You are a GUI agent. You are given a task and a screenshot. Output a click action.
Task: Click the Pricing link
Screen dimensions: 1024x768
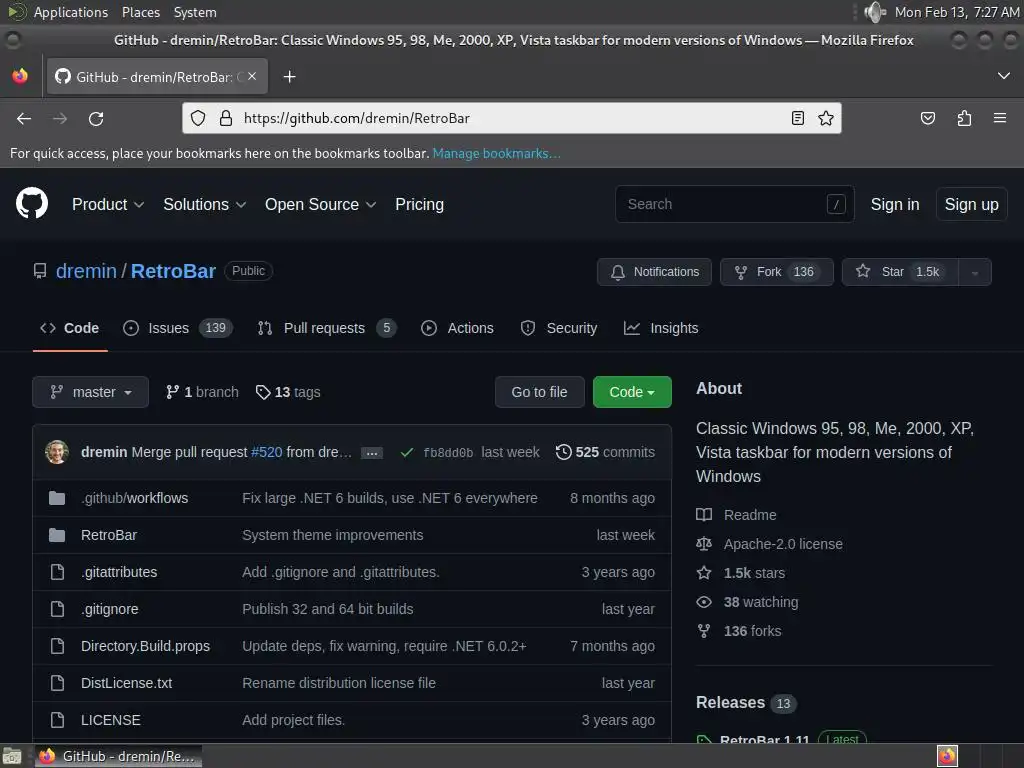pyautogui.click(x=419, y=204)
